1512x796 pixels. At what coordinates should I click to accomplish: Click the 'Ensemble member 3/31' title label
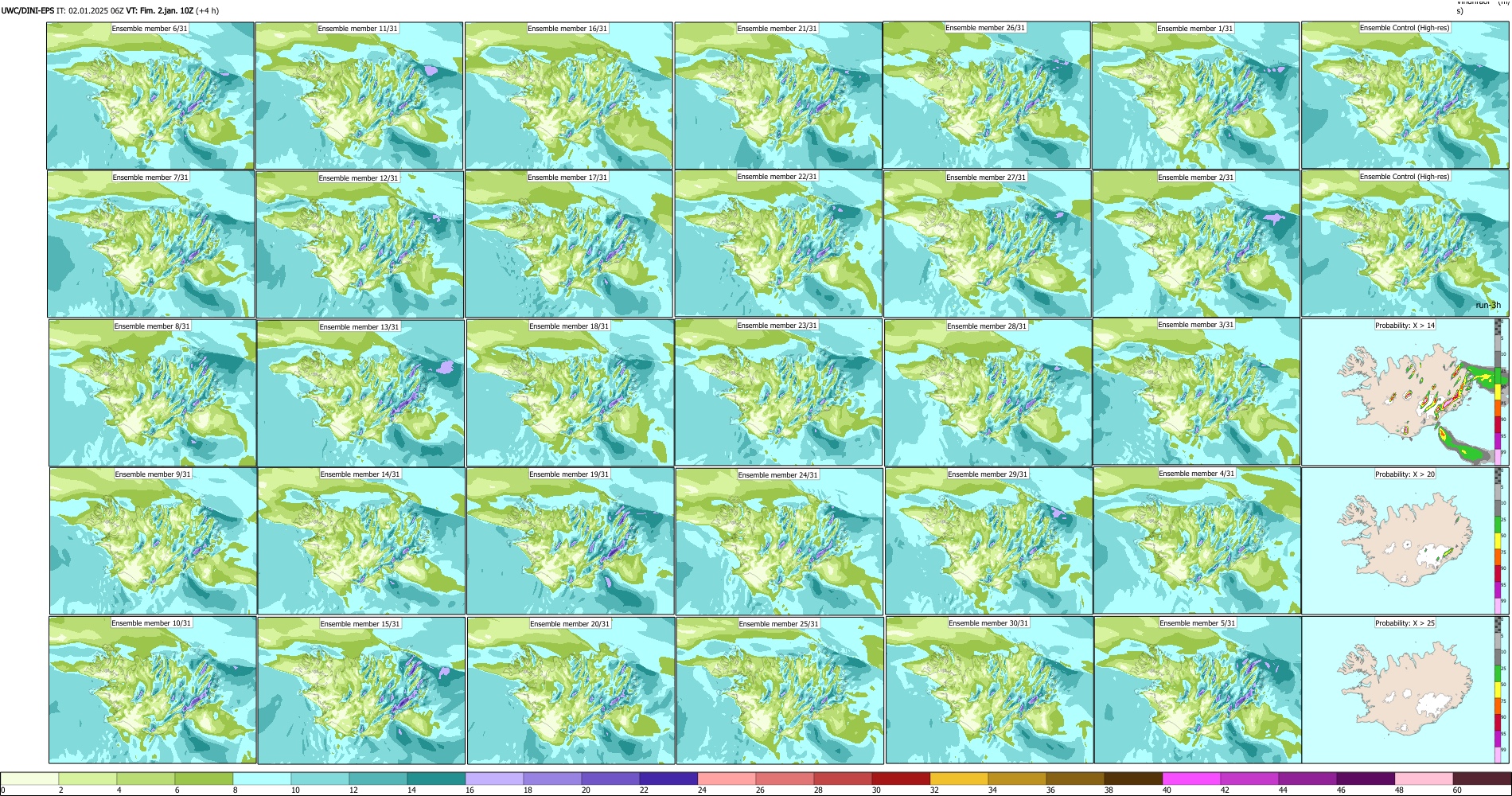click(1195, 325)
